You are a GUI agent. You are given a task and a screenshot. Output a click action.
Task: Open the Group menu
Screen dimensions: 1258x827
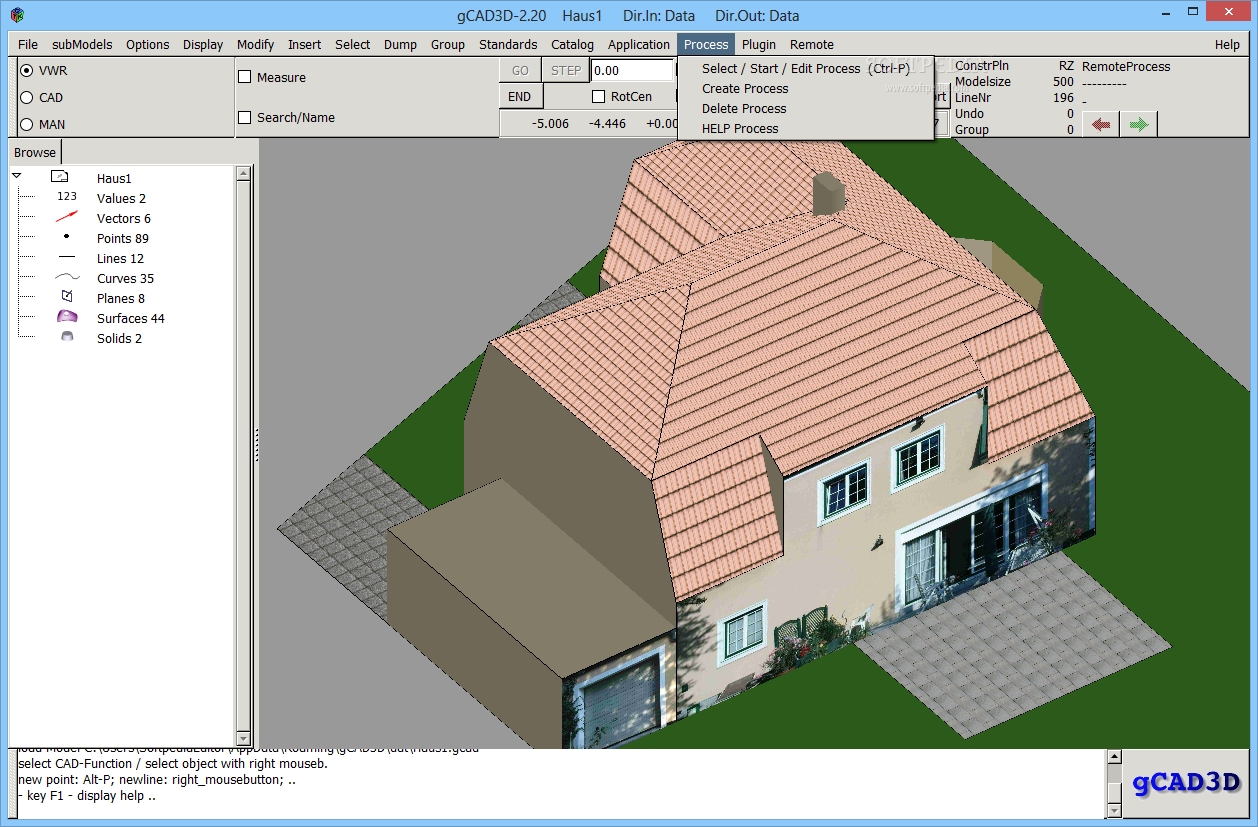tap(448, 44)
